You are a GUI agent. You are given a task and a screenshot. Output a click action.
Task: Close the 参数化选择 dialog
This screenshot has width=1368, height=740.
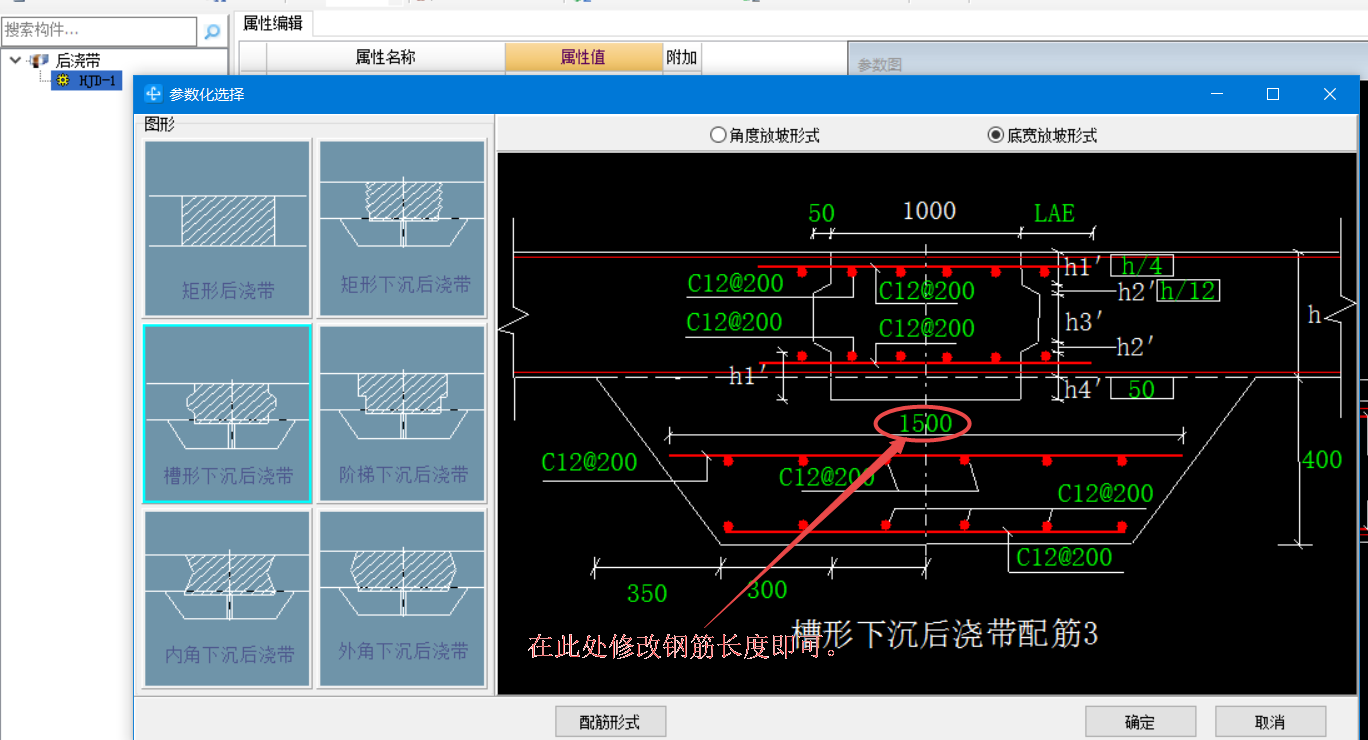click(x=1329, y=94)
